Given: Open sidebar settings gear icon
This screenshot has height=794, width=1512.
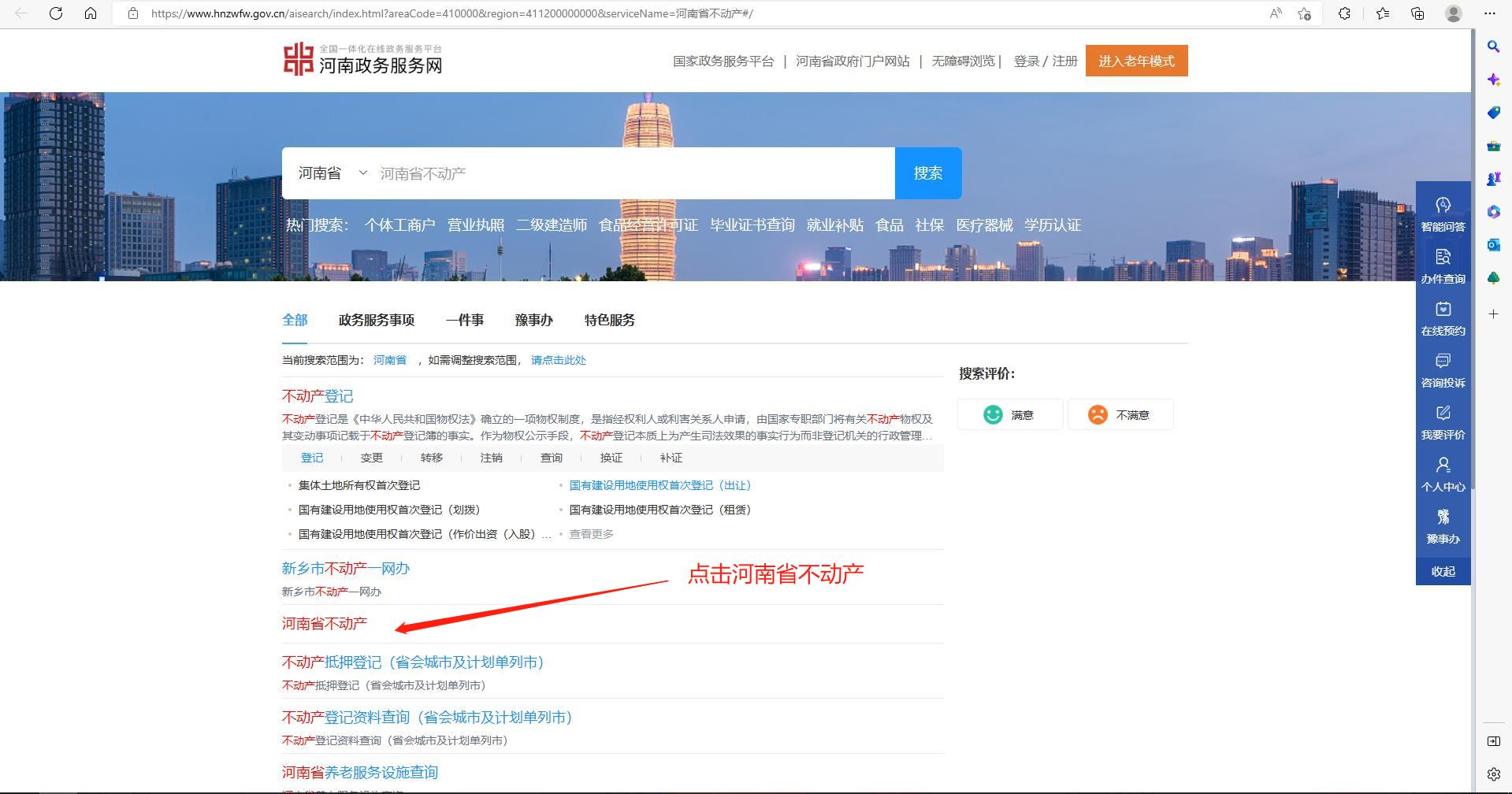Looking at the screenshot, I should click(1493, 774).
